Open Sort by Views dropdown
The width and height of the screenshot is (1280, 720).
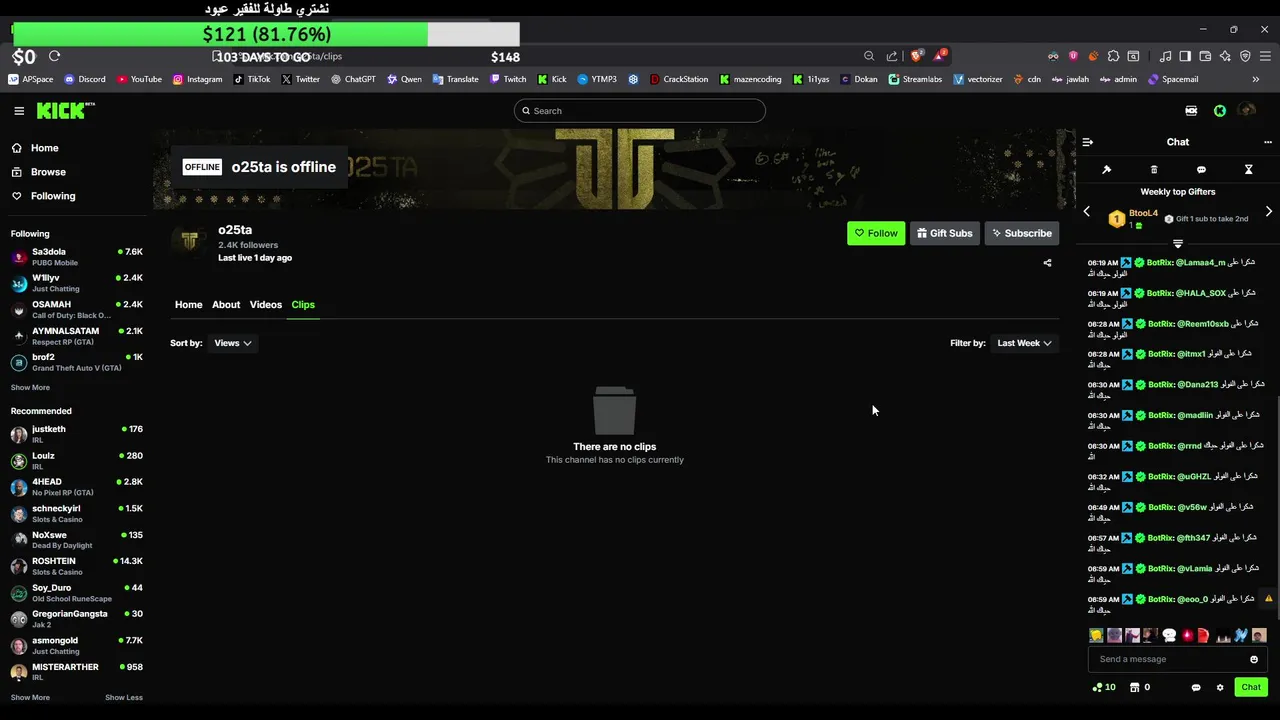click(x=232, y=343)
